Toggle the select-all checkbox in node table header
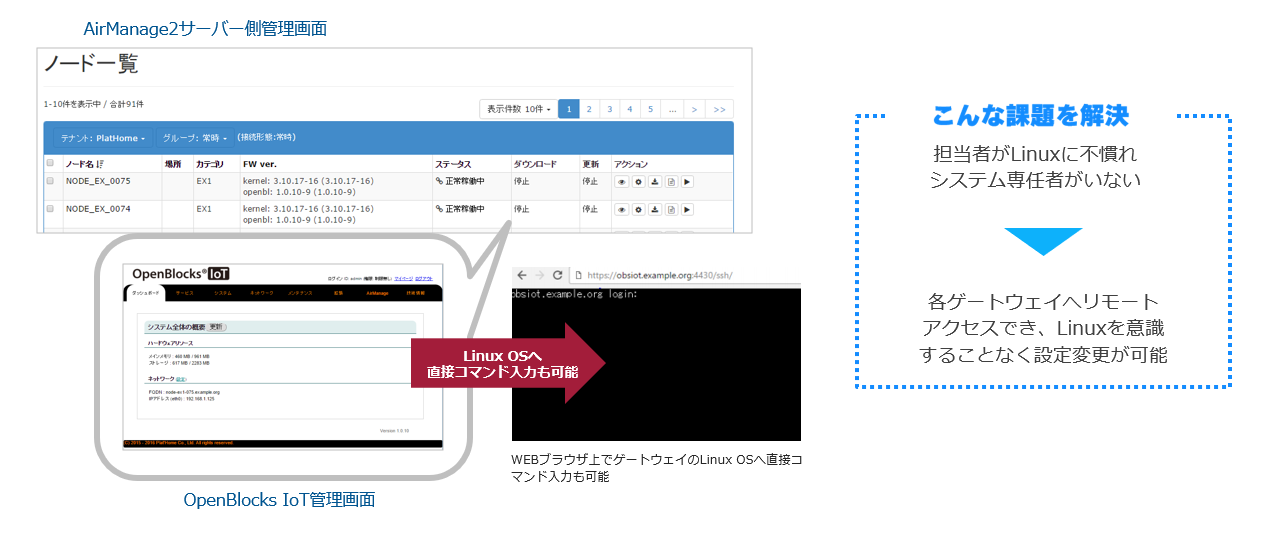 [50, 164]
